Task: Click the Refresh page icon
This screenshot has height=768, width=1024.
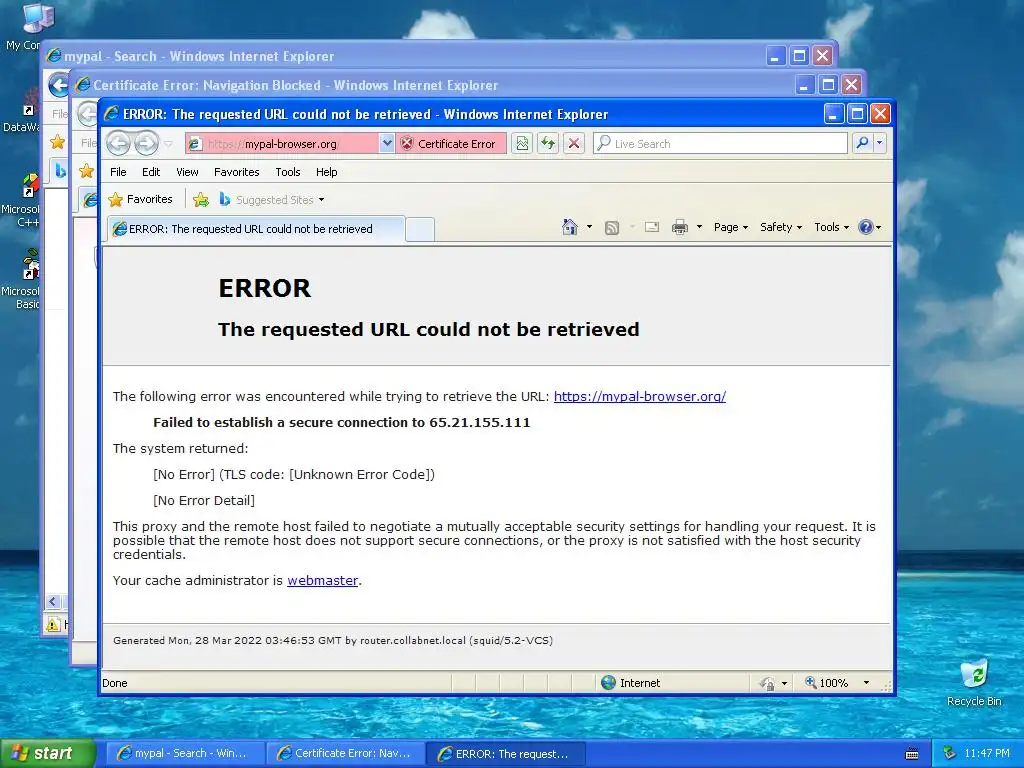Action: tap(548, 144)
